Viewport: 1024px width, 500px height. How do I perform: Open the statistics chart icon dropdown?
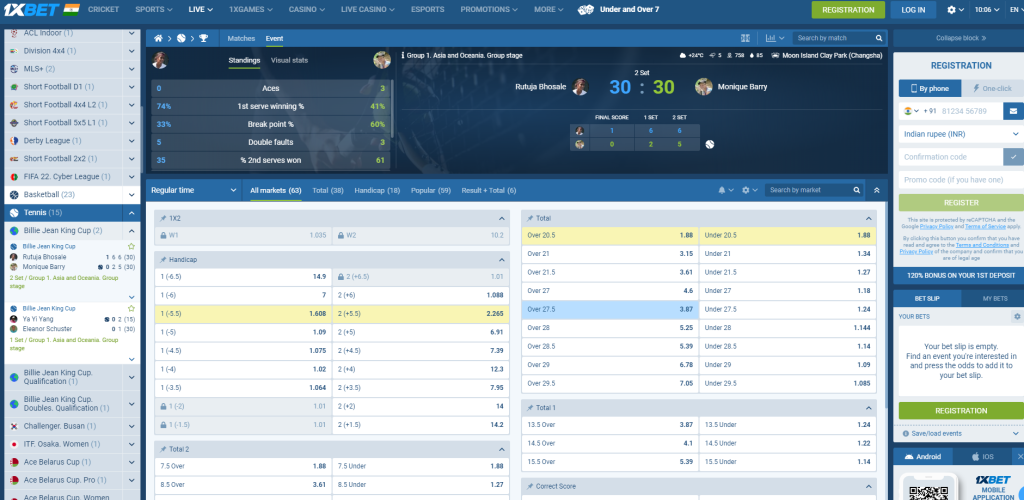pos(775,39)
